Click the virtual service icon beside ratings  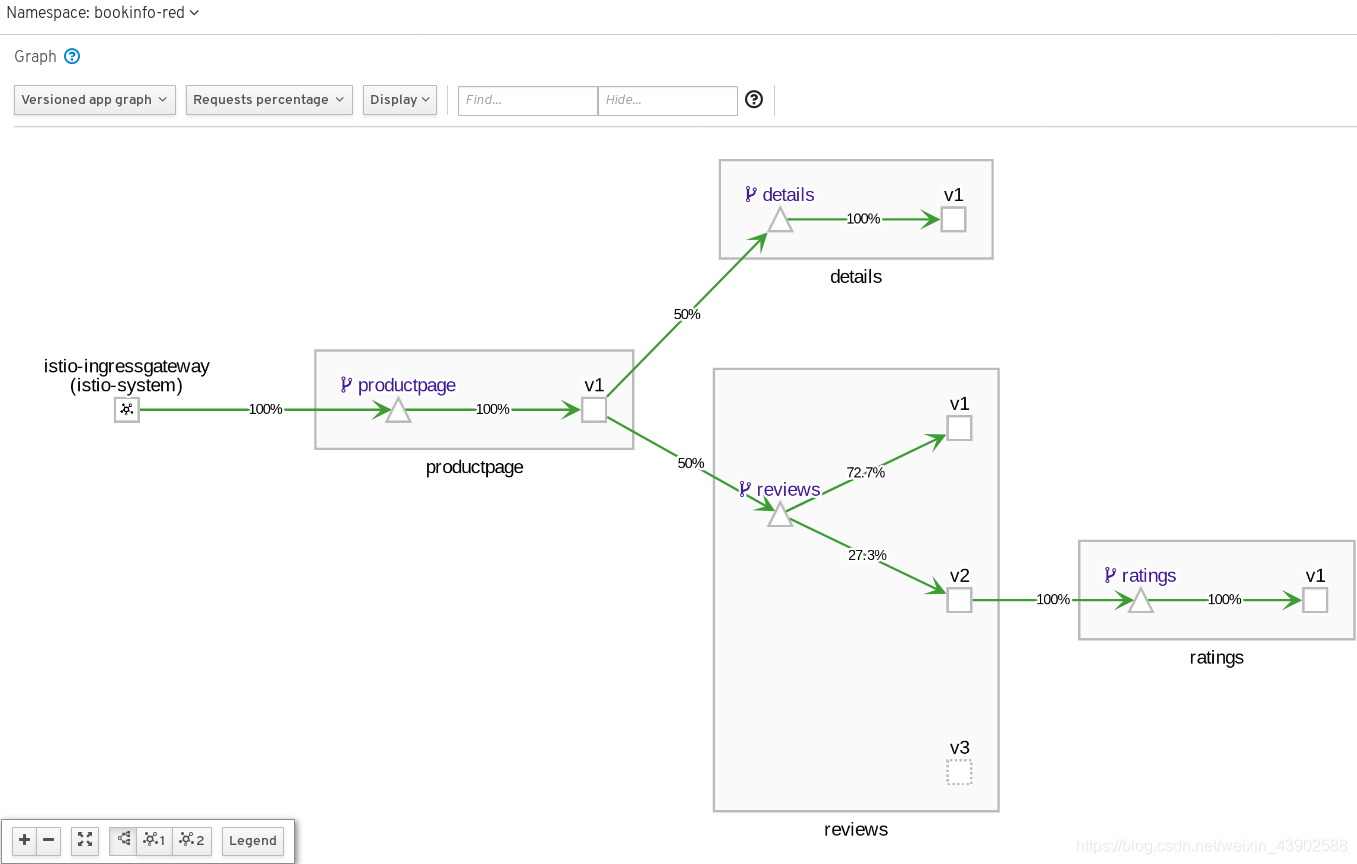pyautogui.click(x=1110, y=575)
